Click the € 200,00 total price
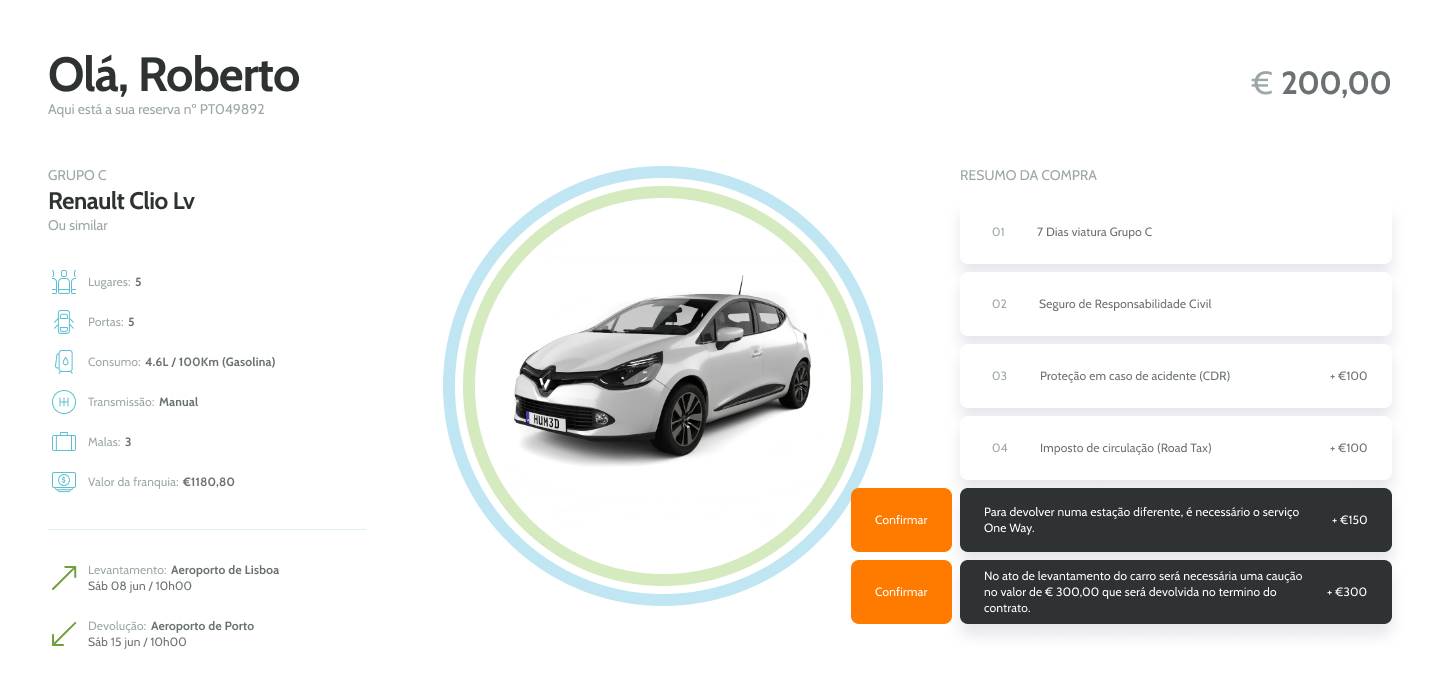This screenshot has height=698, width=1440. (1321, 83)
